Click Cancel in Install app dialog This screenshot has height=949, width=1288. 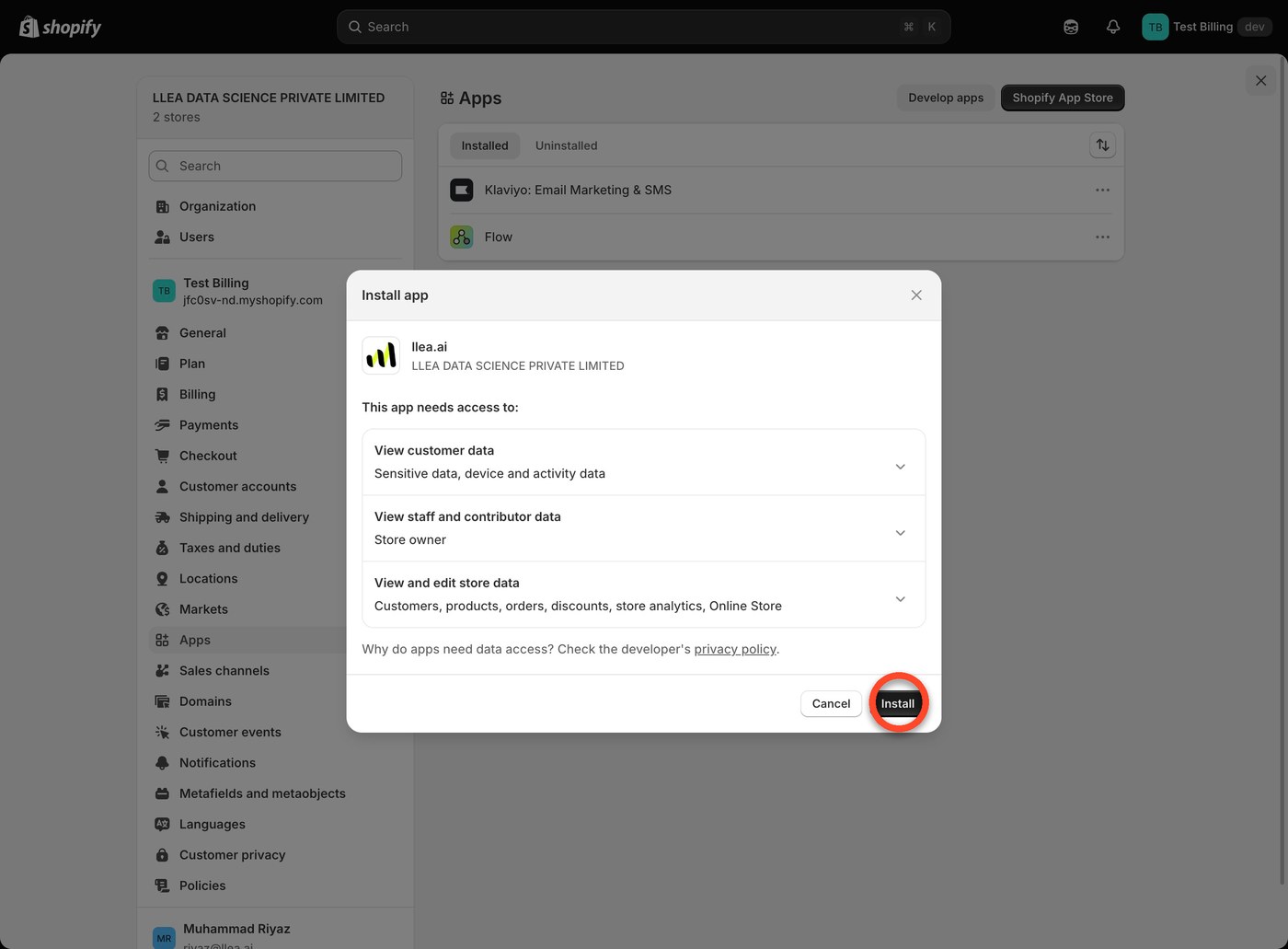coord(831,703)
